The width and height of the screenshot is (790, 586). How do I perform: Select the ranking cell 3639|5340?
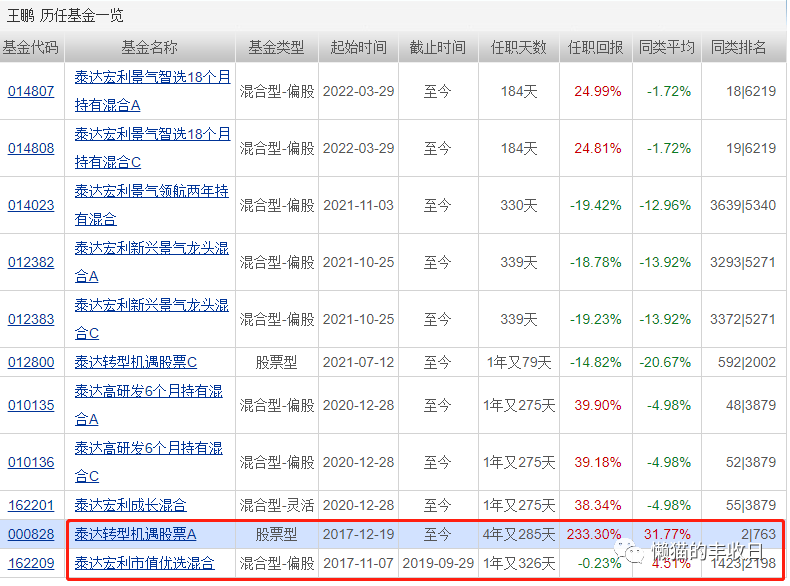click(x=743, y=205)
